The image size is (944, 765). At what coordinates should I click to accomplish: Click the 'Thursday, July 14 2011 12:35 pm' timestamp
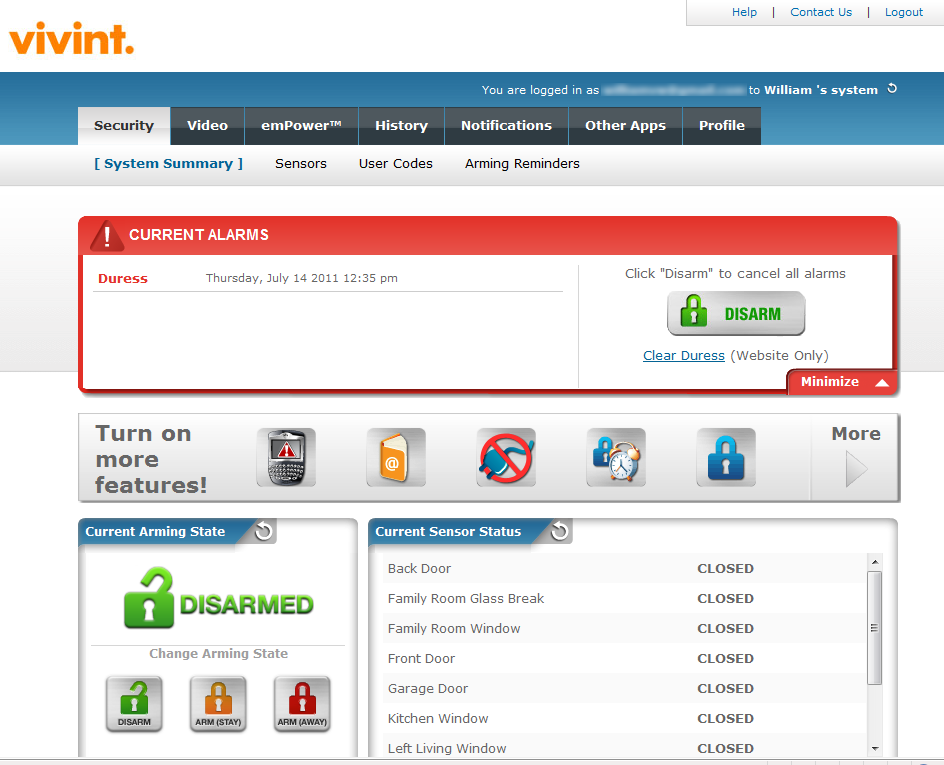coord(302,278)
